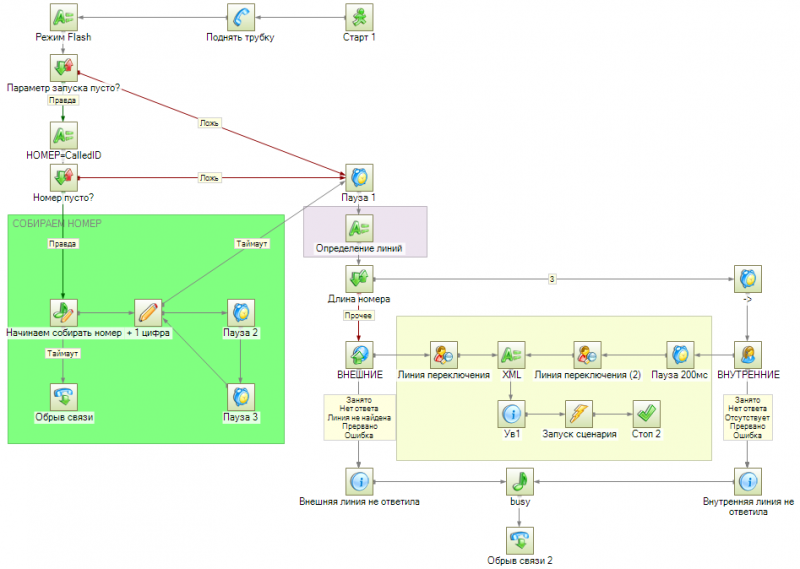This screenshot has height=569, width=800.
Task: Select the Пауза 1 timer node
Action: click(x=359, y=178)
